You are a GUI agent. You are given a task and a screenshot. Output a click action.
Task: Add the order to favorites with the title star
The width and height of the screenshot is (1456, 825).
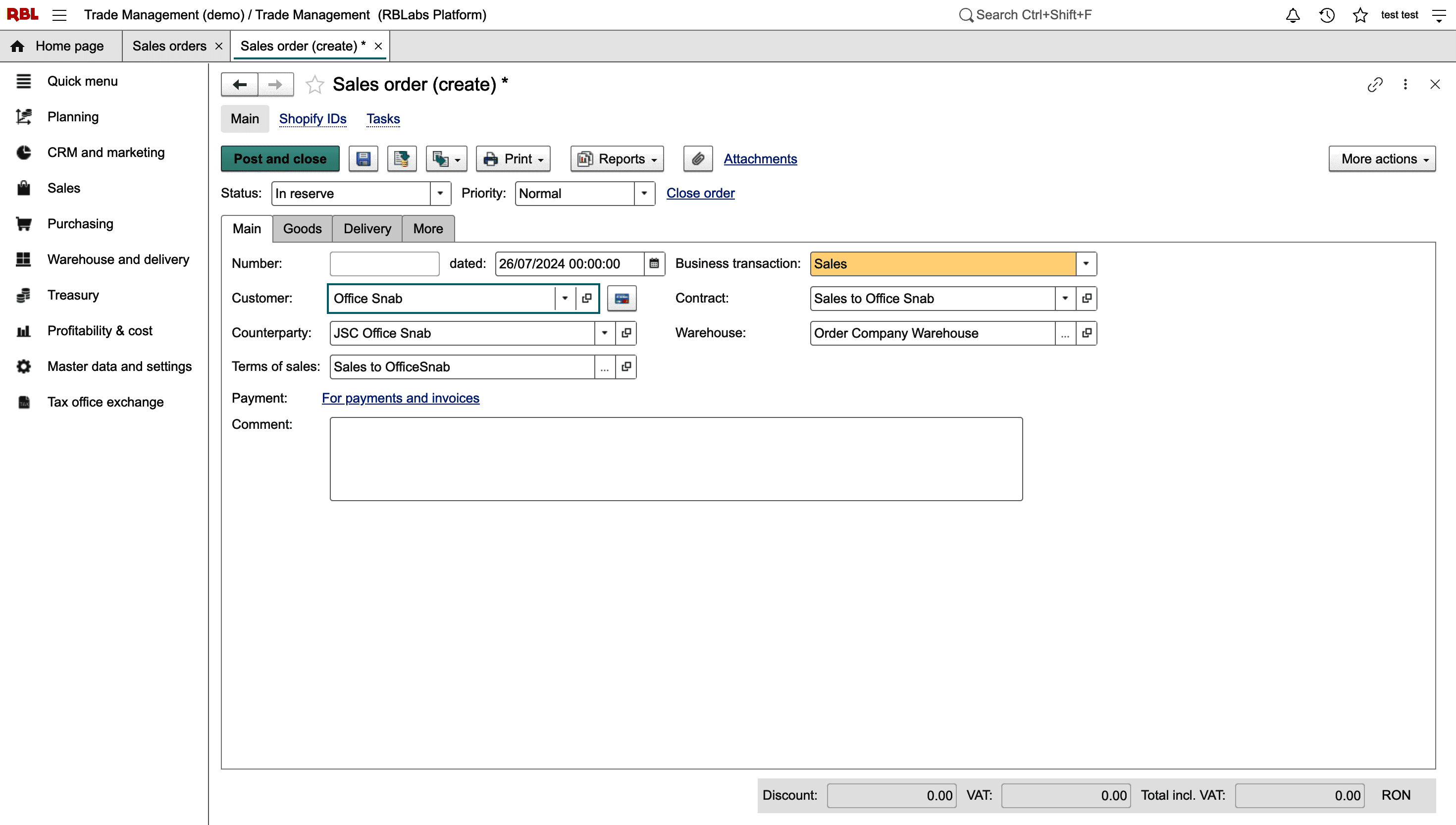click(314, 84)
